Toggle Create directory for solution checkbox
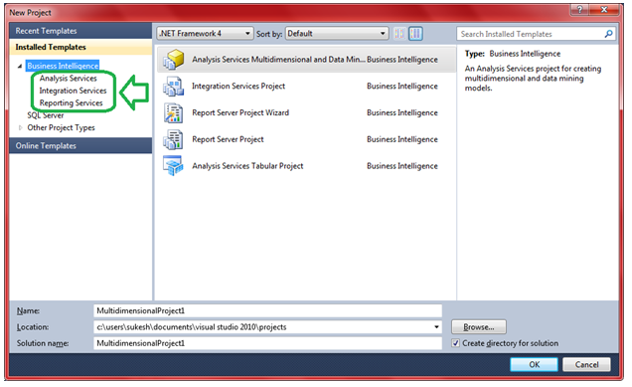 (x=455, y=343)
